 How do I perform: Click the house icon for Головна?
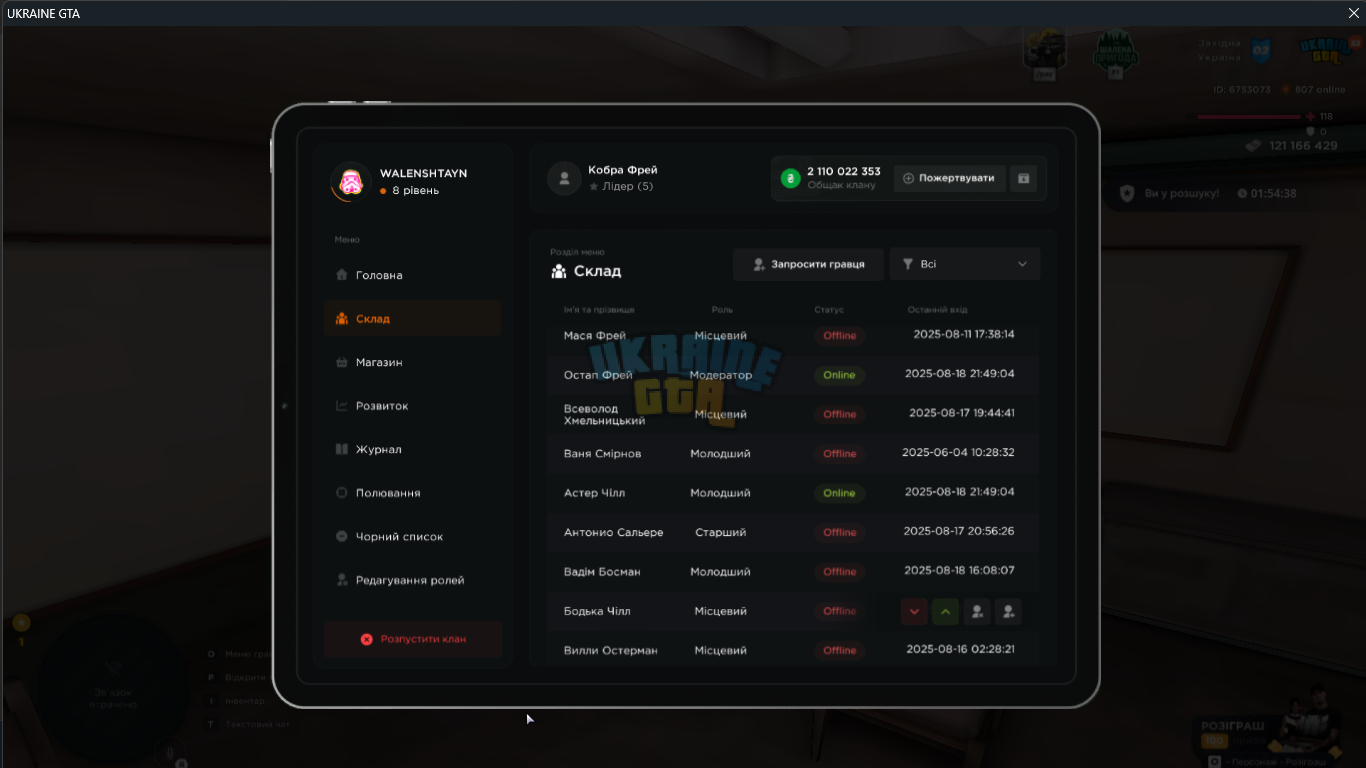pos(342,275)
